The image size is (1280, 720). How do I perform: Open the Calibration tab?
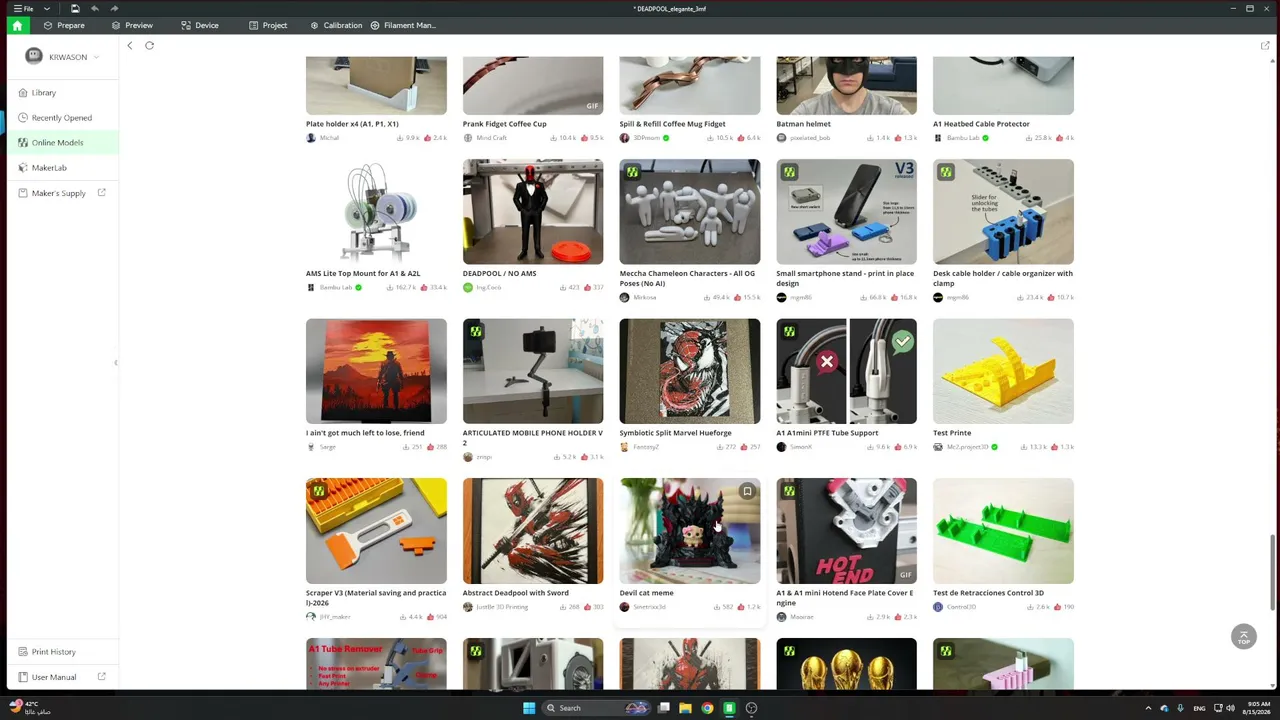tap(336, 25)
